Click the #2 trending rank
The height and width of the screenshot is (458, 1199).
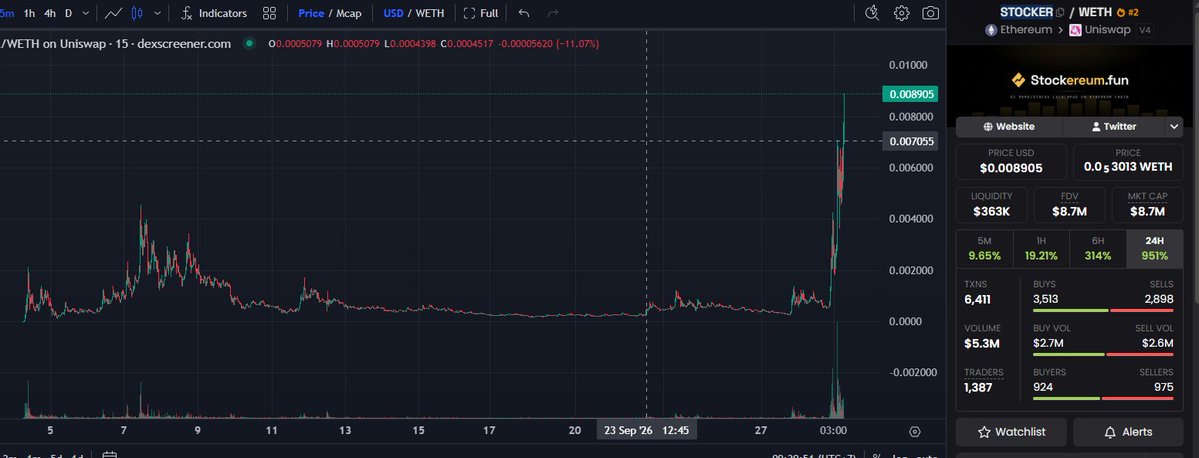1133,12
